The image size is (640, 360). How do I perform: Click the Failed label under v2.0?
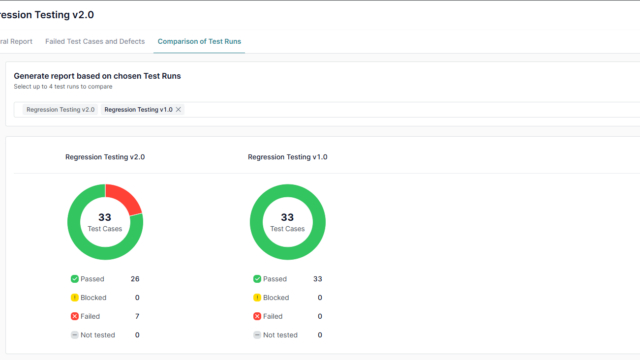click(90, 316)
